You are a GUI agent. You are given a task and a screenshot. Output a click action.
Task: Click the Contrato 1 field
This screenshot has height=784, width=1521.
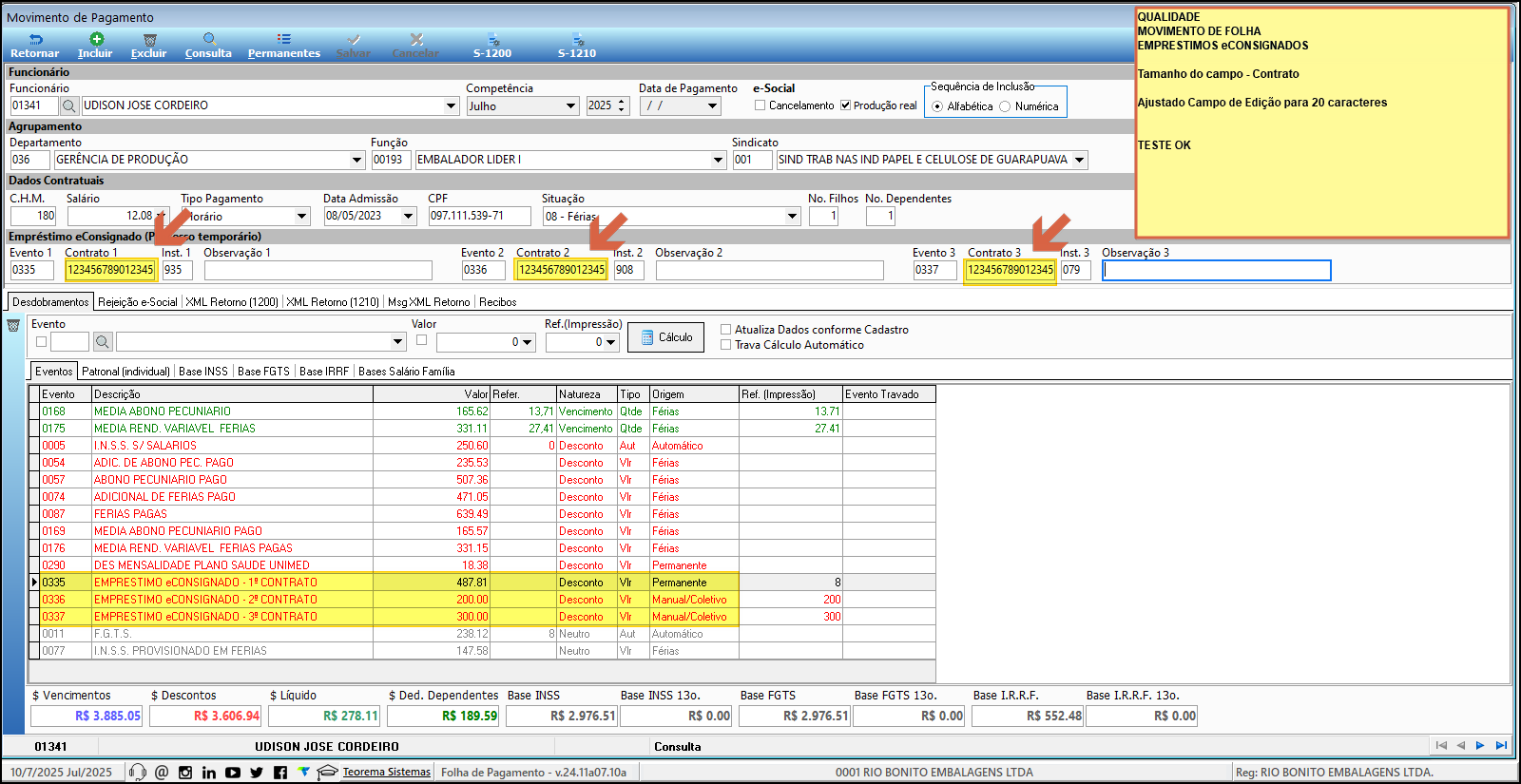click(x=110, y=270)
